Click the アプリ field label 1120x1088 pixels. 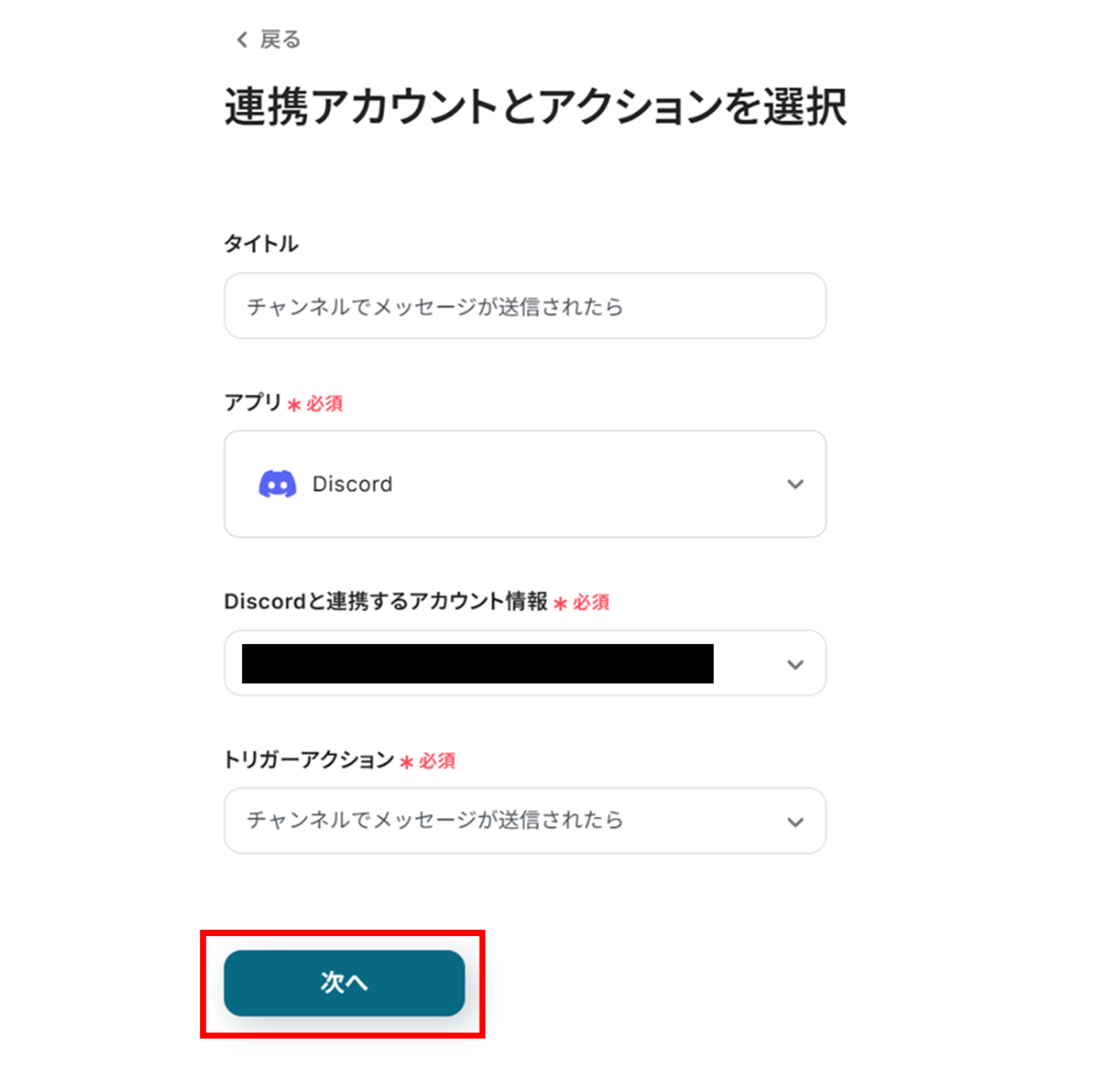[253, 403]
